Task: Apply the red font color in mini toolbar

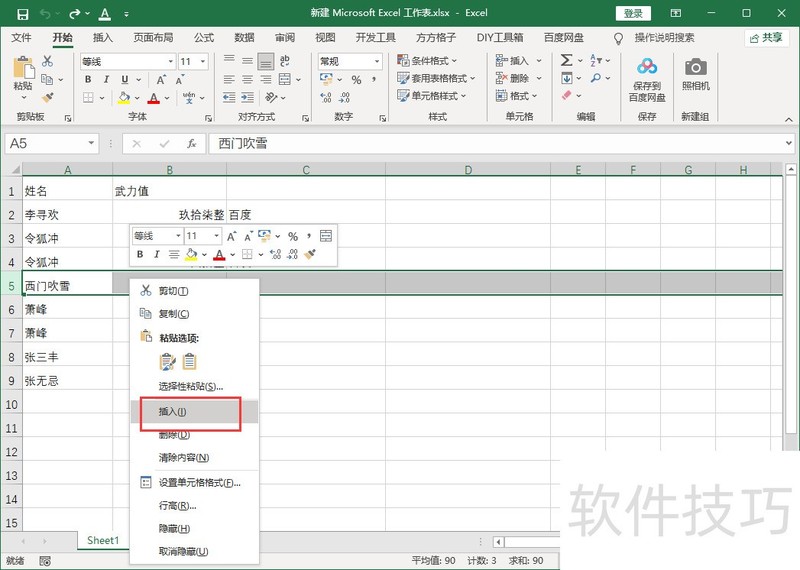Action: point(218,255)
